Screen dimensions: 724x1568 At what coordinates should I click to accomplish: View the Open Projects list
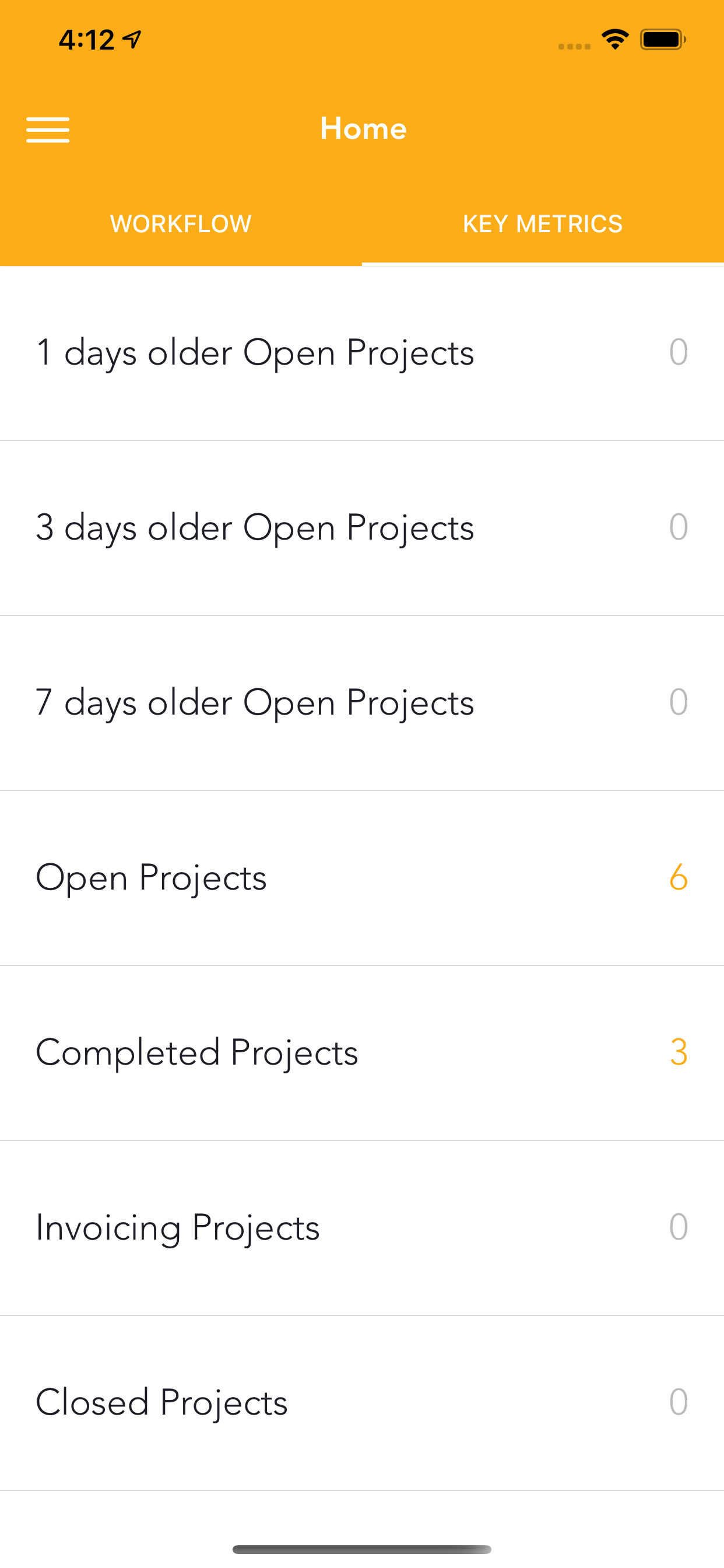pyautogui.click(x=362, y=878)
